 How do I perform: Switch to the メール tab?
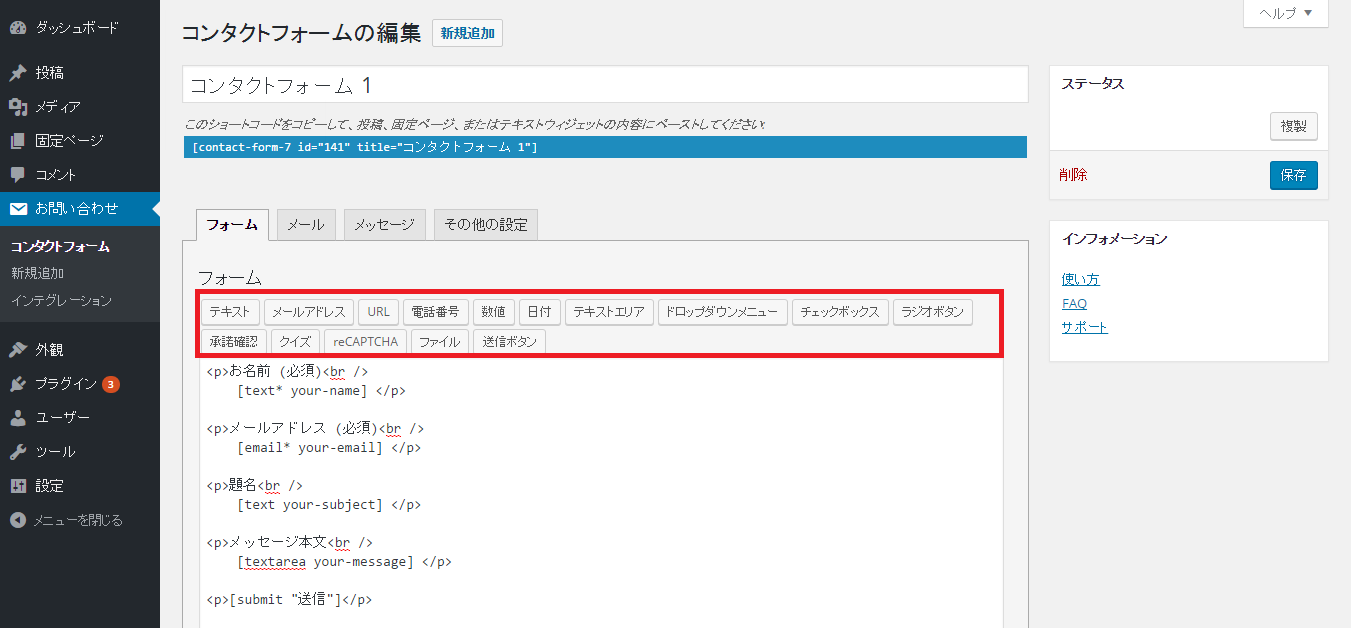305,224
